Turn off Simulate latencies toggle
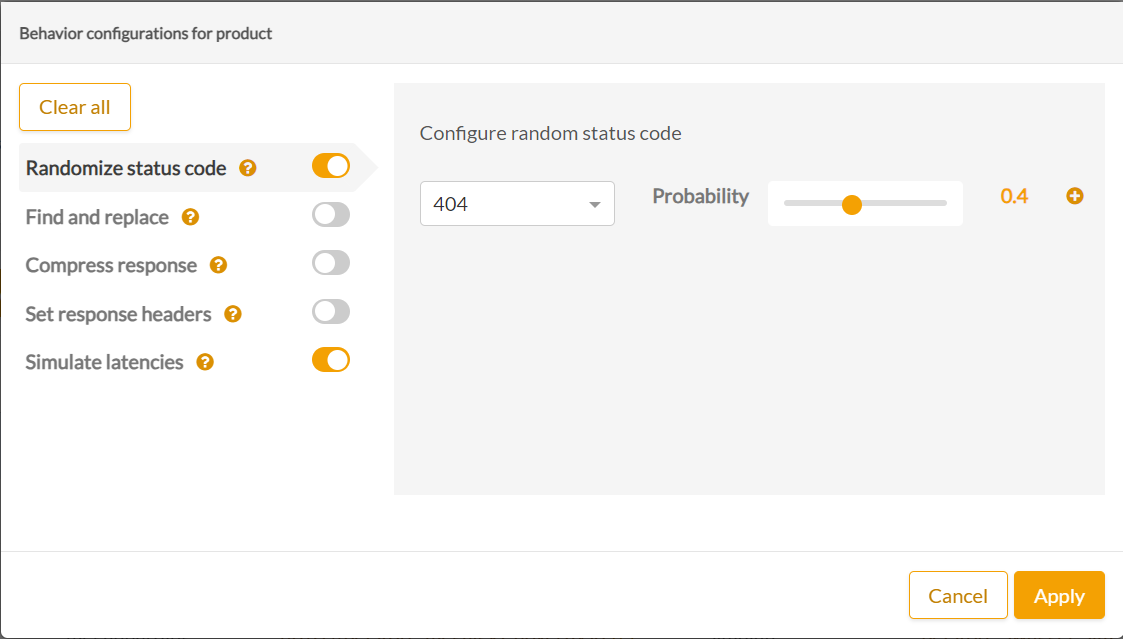Viewport: 1123px width, 639px height. 331,360
